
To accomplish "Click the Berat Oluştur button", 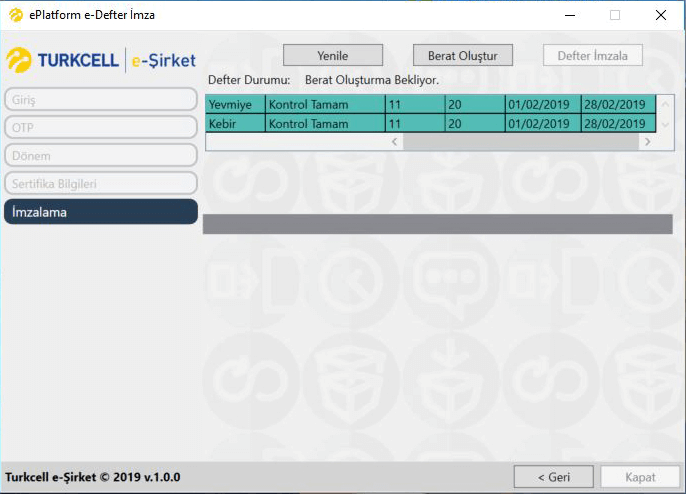I will click(463, 55).
